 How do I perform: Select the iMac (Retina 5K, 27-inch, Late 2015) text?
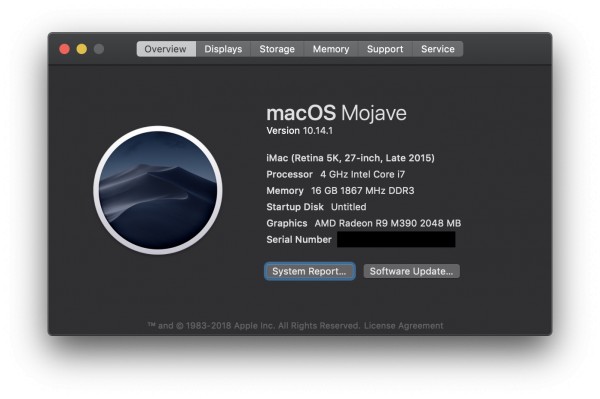tap(351, 158)
